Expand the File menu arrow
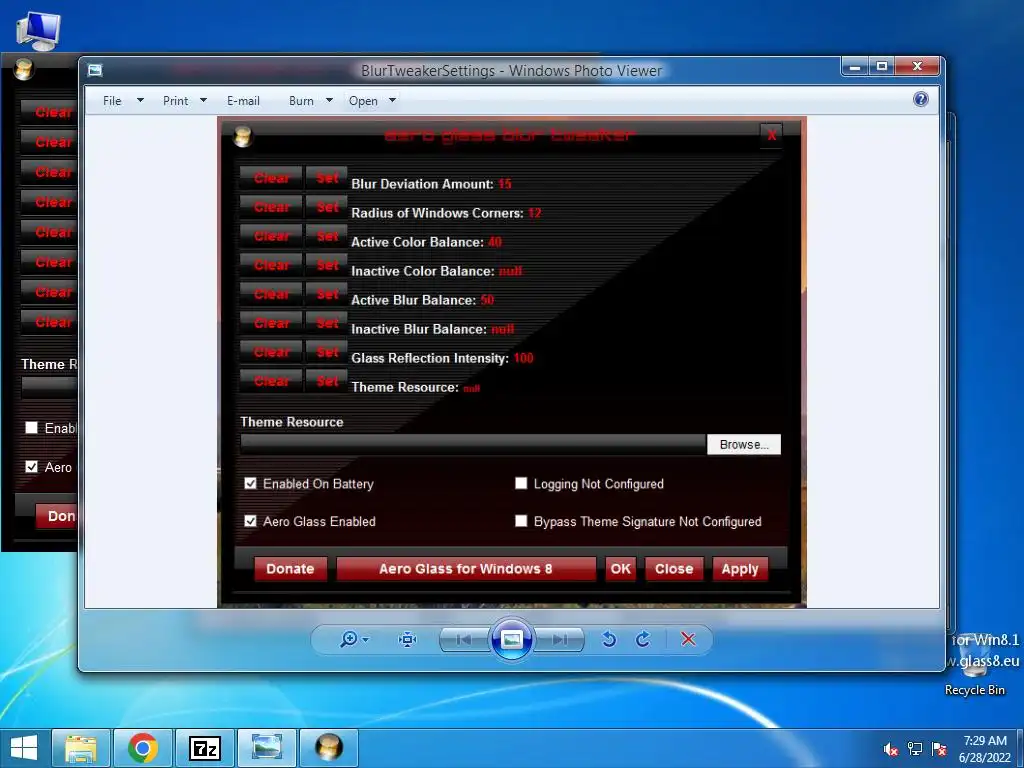The width and height of the screenshot is (1024, 768). (x=140, y=101)
